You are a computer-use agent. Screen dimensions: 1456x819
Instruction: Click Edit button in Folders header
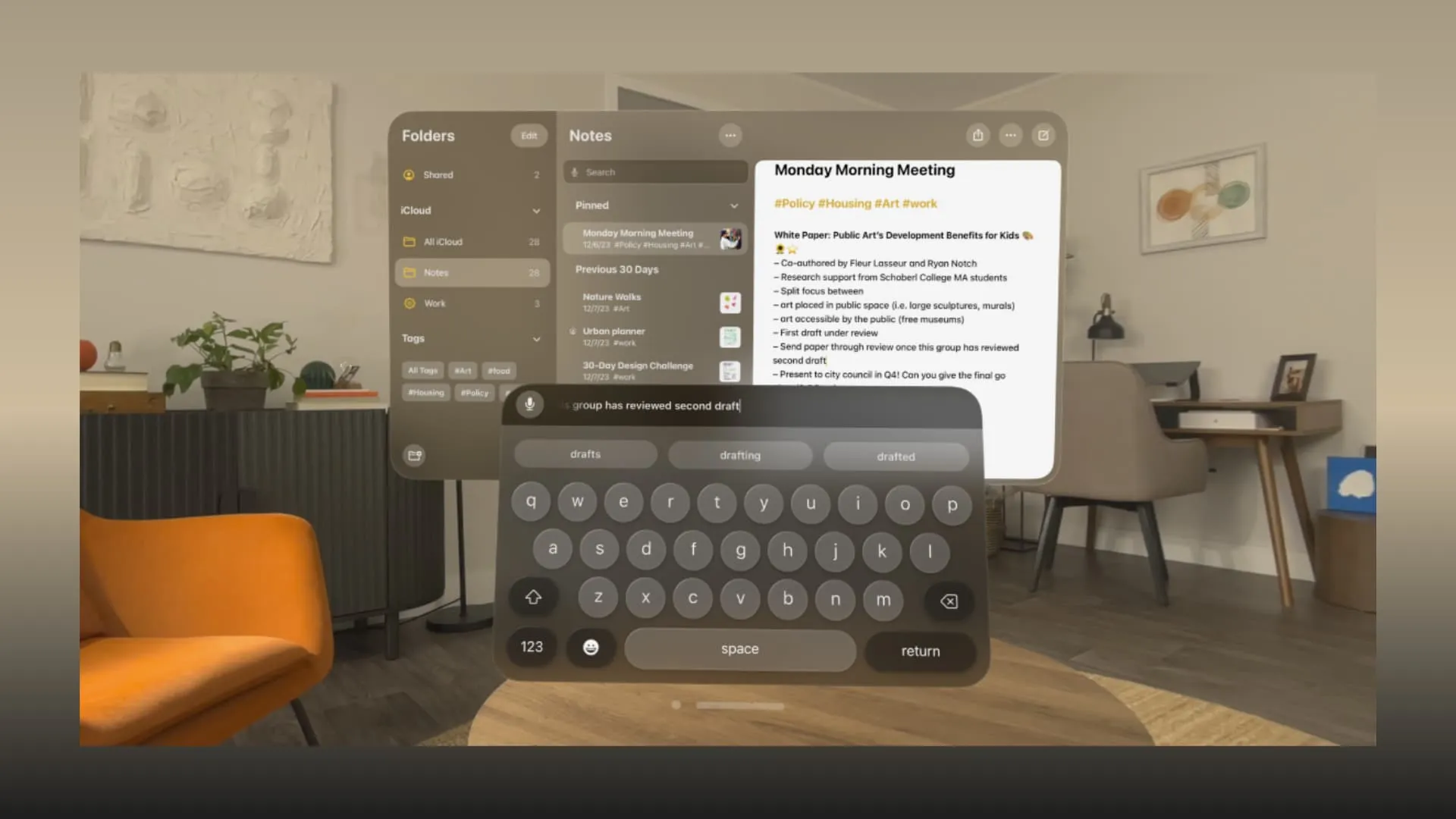(x=528, y=135)
